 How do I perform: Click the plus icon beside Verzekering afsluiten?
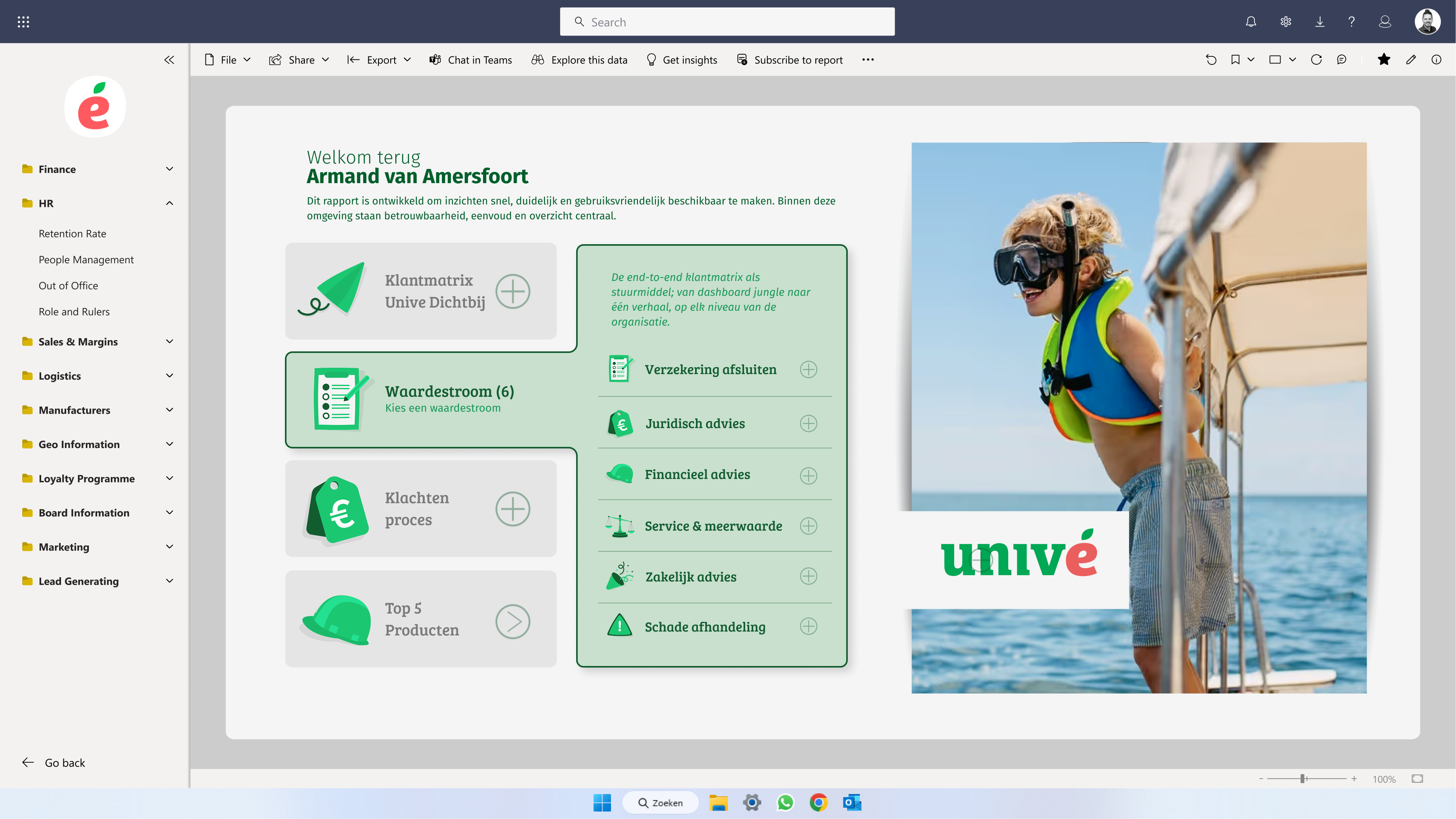point(808,369)
